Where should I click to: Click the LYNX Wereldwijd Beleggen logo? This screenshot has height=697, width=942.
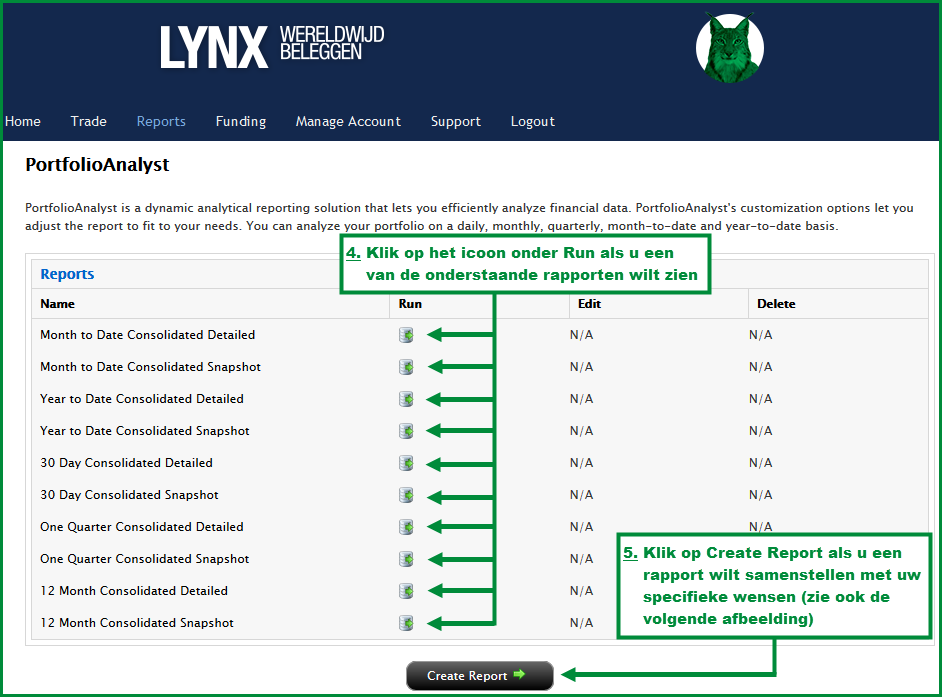(x=272, y=46)
